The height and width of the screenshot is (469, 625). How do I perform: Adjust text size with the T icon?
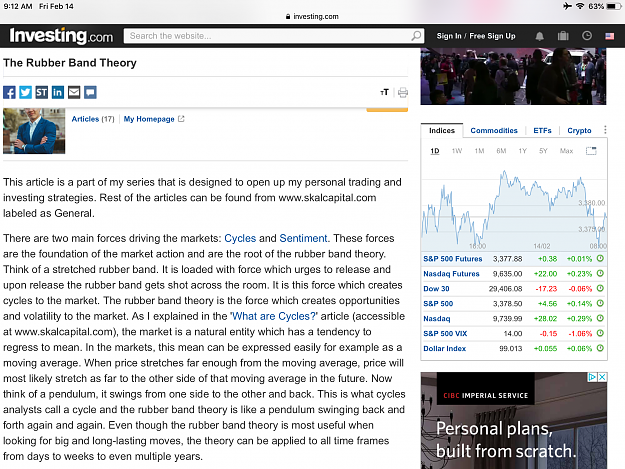click(384, 92)
